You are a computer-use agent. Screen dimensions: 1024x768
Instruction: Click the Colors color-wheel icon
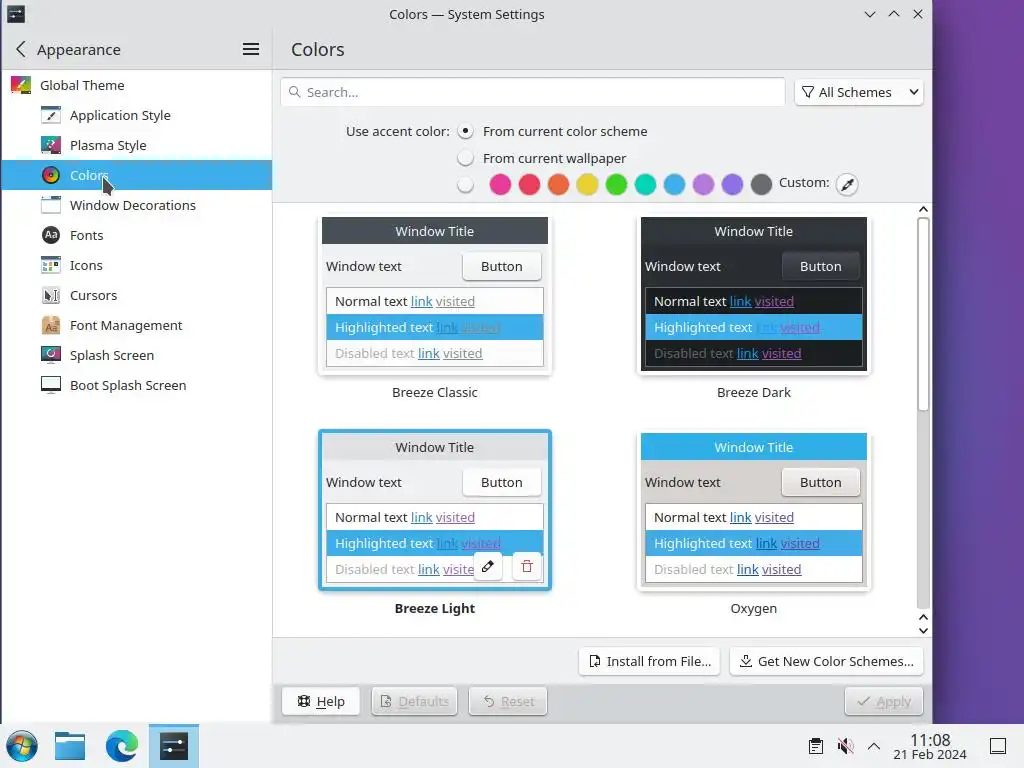pos(51,175)
